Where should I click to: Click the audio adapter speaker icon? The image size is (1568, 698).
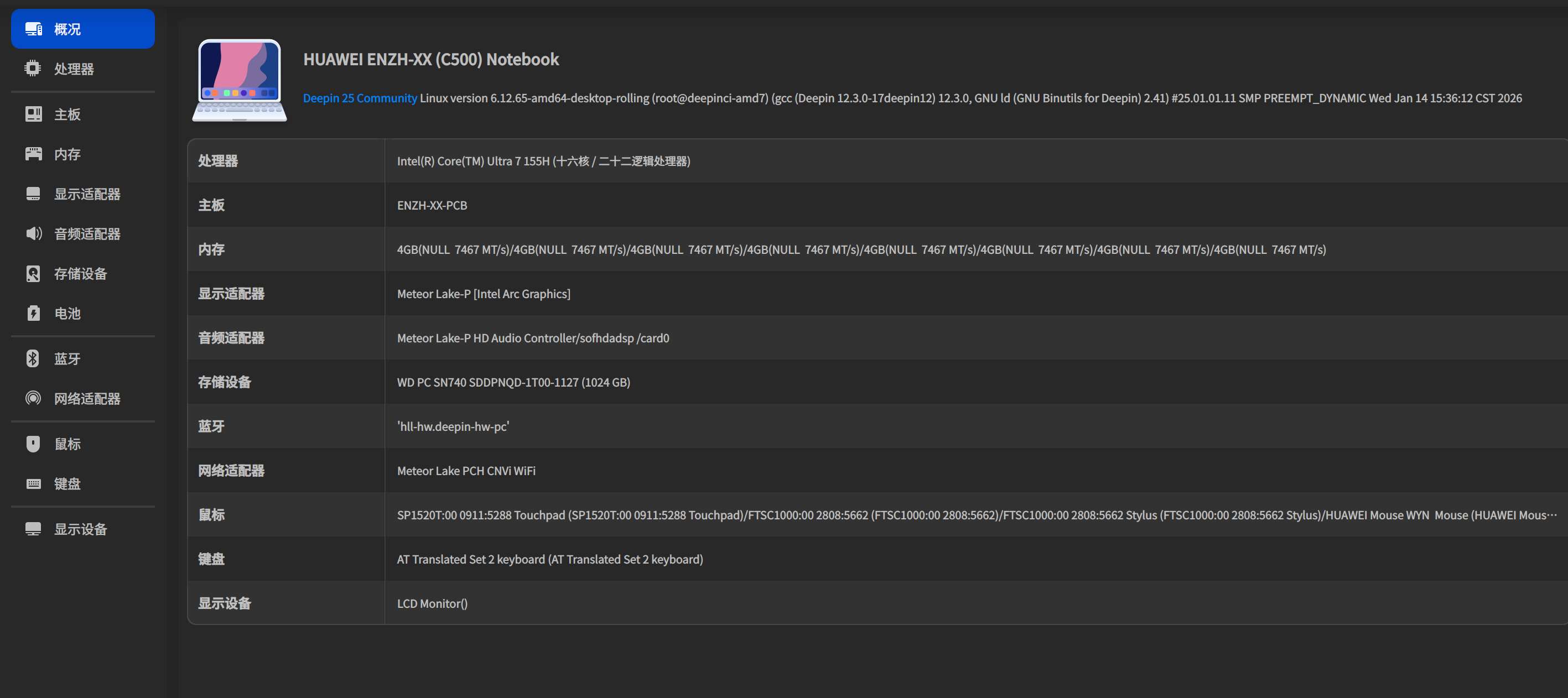tap(33, 234)
